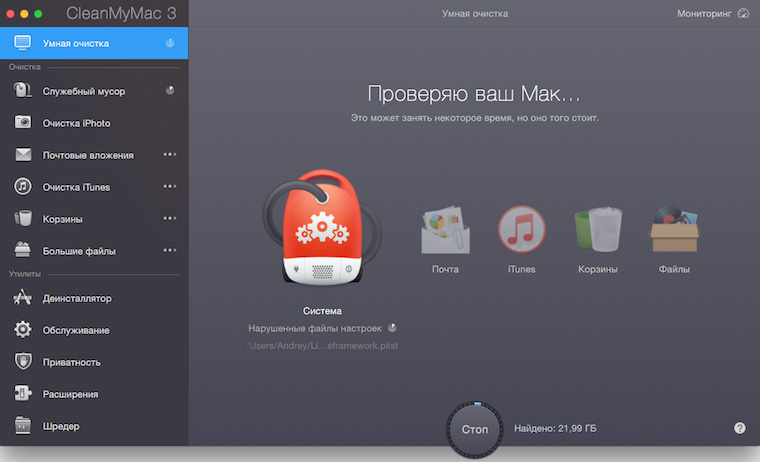Open the Служебный мусор section label

click(x=84, y=91)
